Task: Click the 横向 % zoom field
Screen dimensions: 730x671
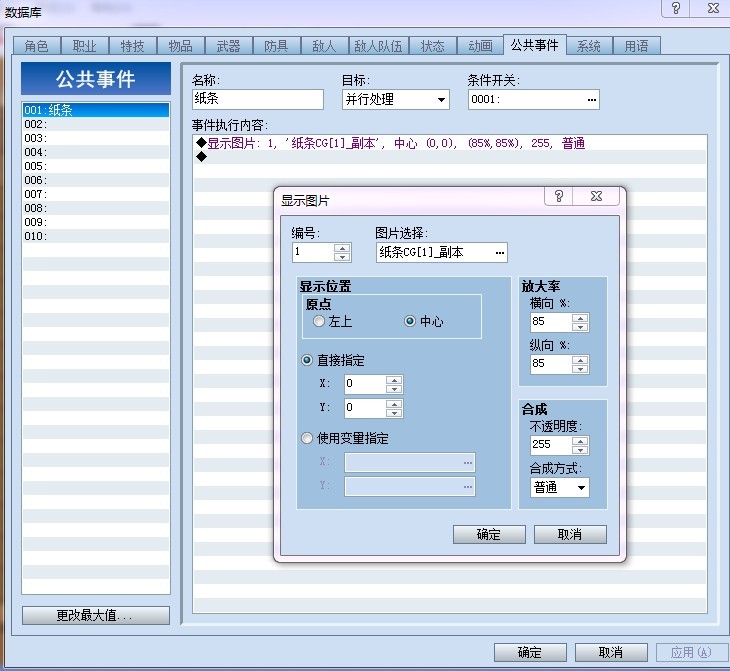Action: pos(551,322)
